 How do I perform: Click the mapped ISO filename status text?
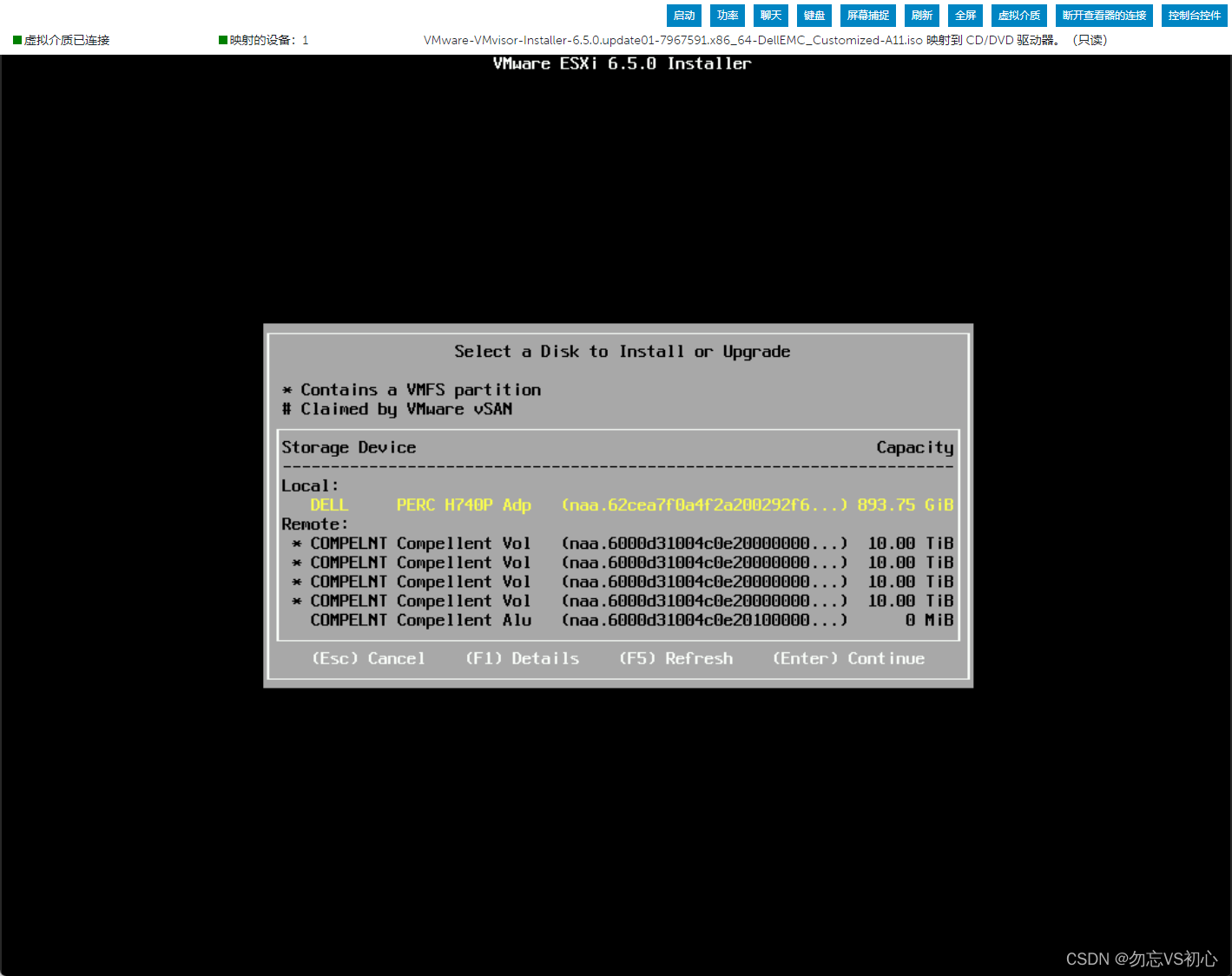(x=765, y=40)
